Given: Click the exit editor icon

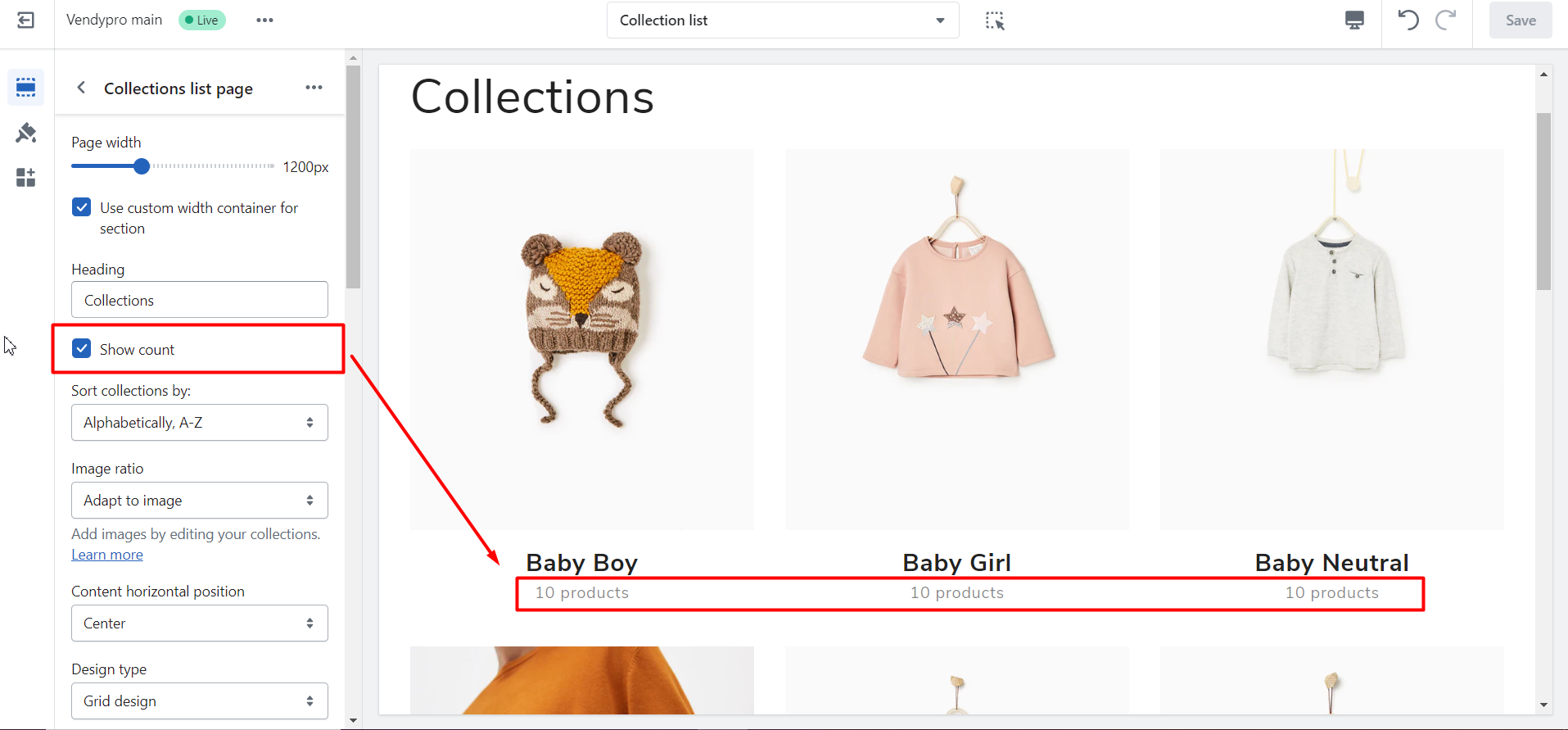Looking at the screenshot, I should pos(26,20).
